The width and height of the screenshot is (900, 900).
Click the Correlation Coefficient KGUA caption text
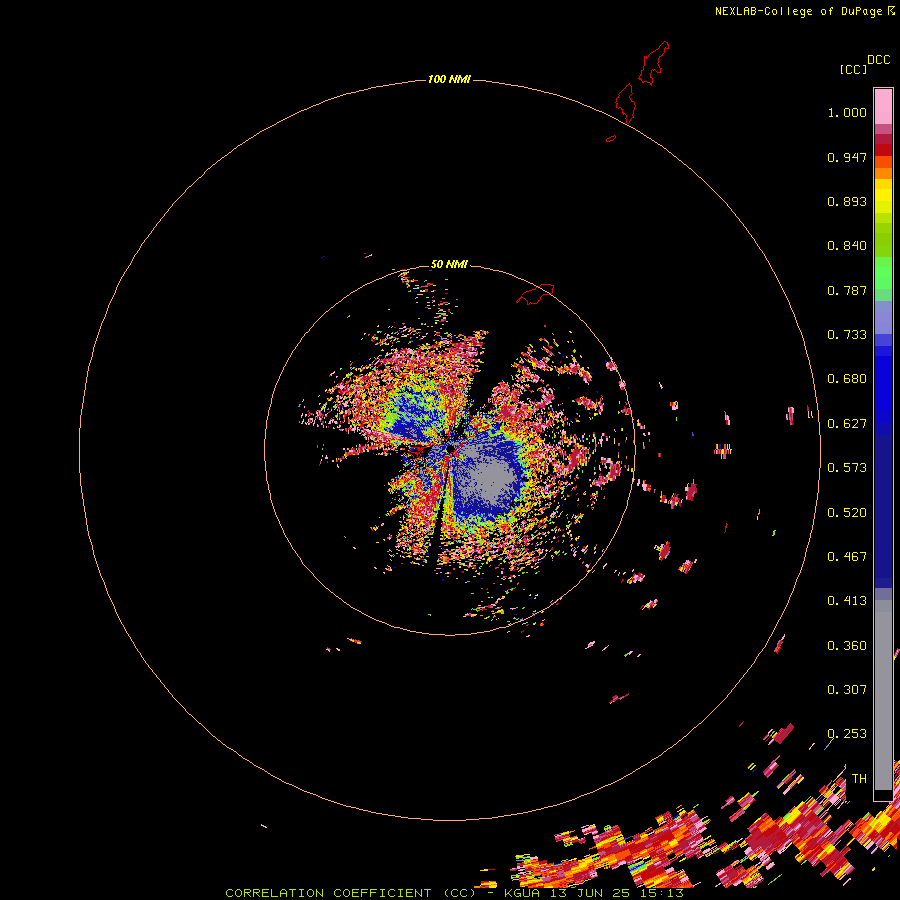click(454, 893)
